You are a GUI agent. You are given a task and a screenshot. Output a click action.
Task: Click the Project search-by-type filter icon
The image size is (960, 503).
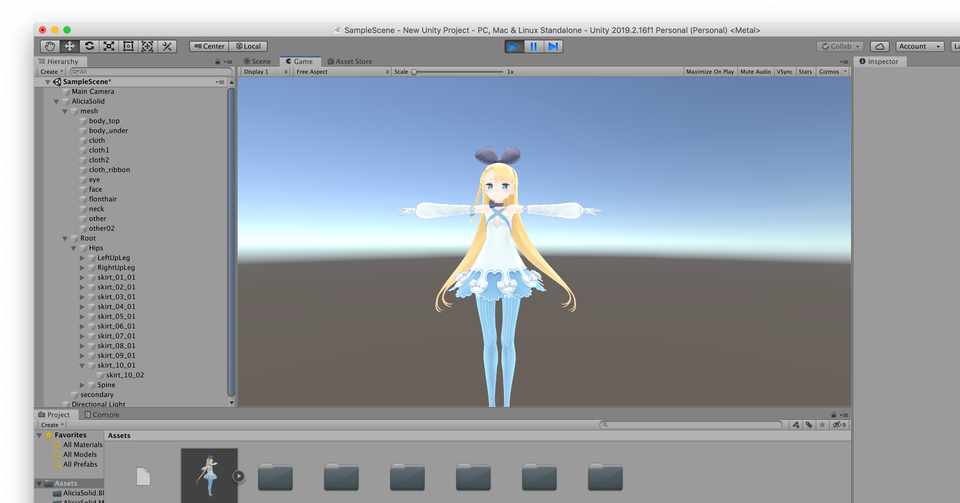(795, 425)
